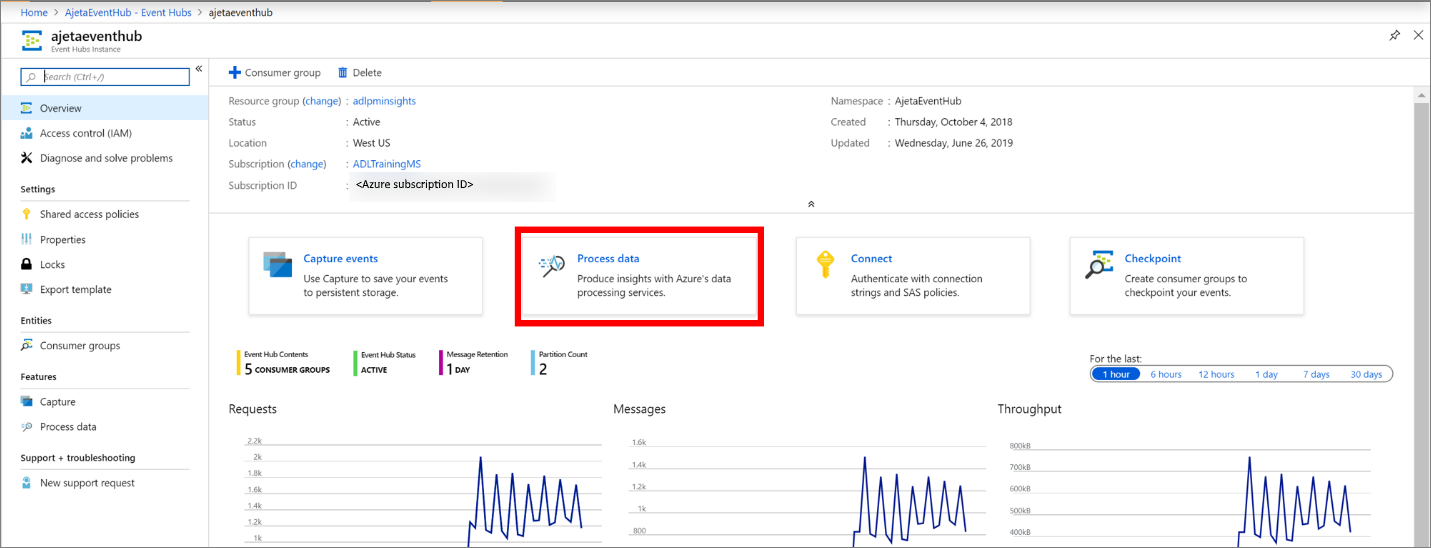
Task: Click the Locks padlock icon in sidebar
Action: tap(27, 265)
